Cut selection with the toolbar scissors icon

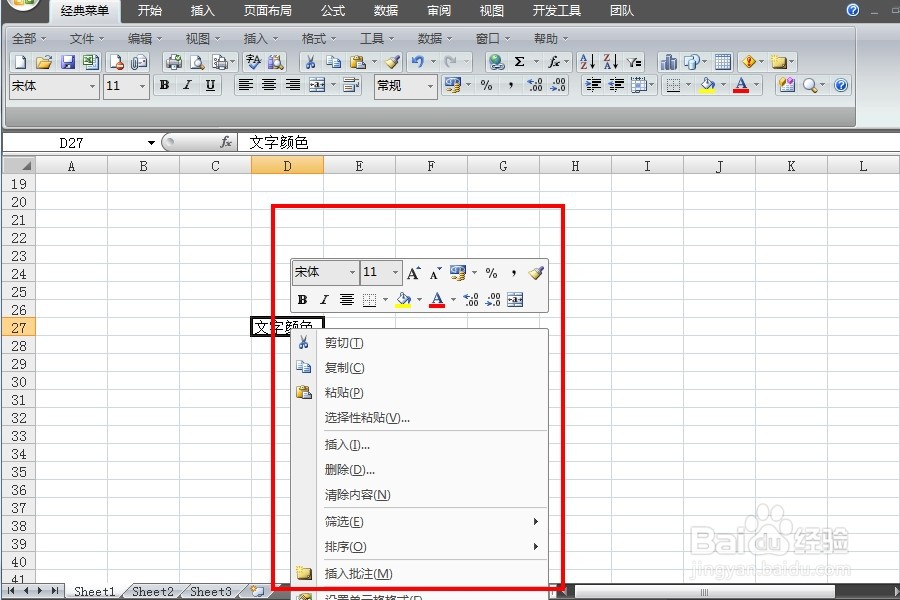[311, 61]
